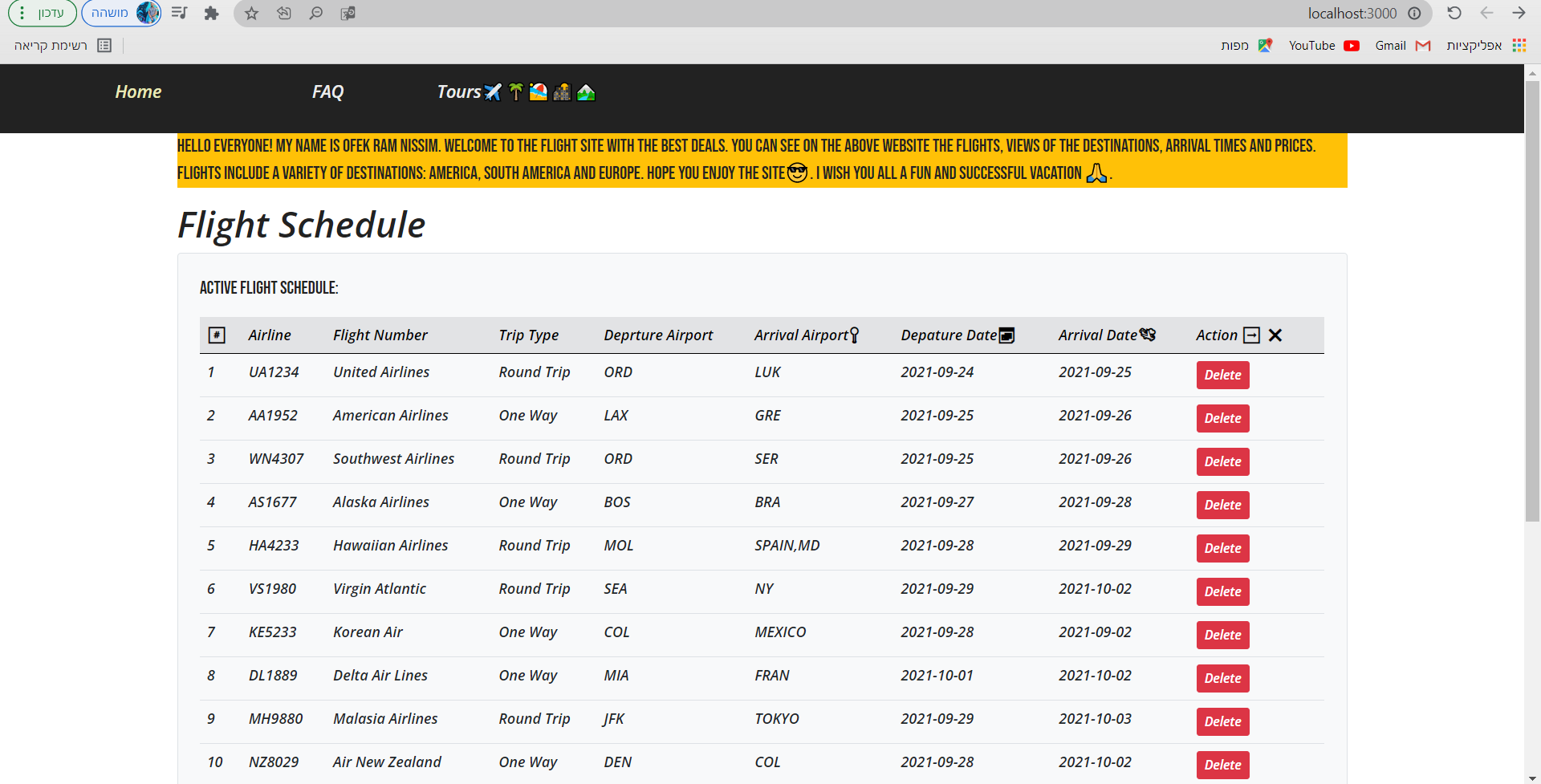Open the Gmail bookmark
The image size is (1541, 784).
click(x=1401, y=46)
